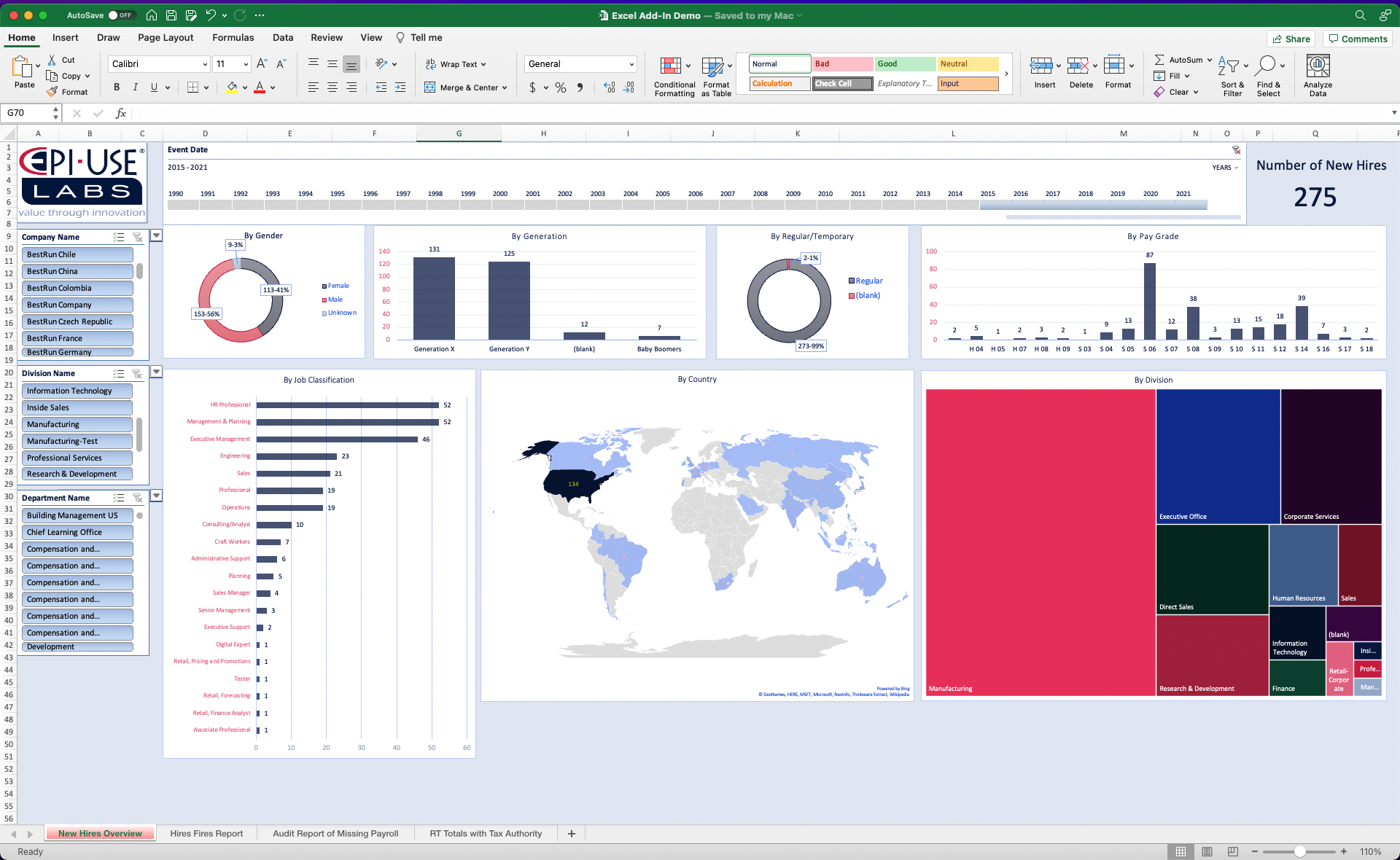Switch to Hires Fires Report sheet

tap(206, 834)
